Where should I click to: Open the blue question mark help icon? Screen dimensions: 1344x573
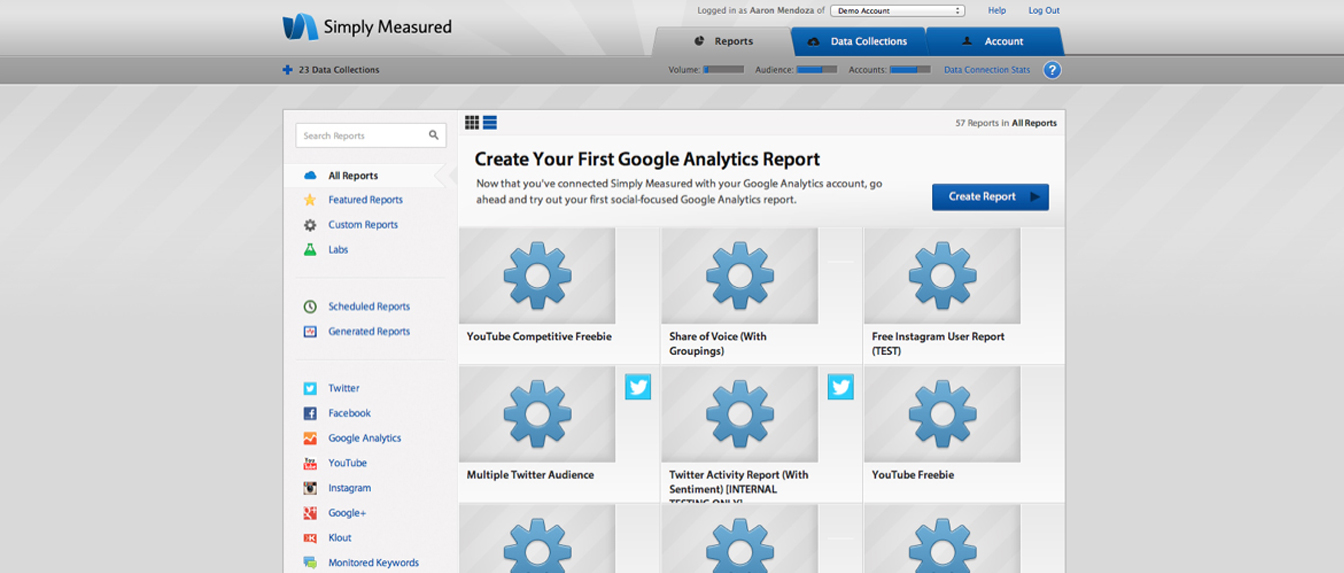1052,70
